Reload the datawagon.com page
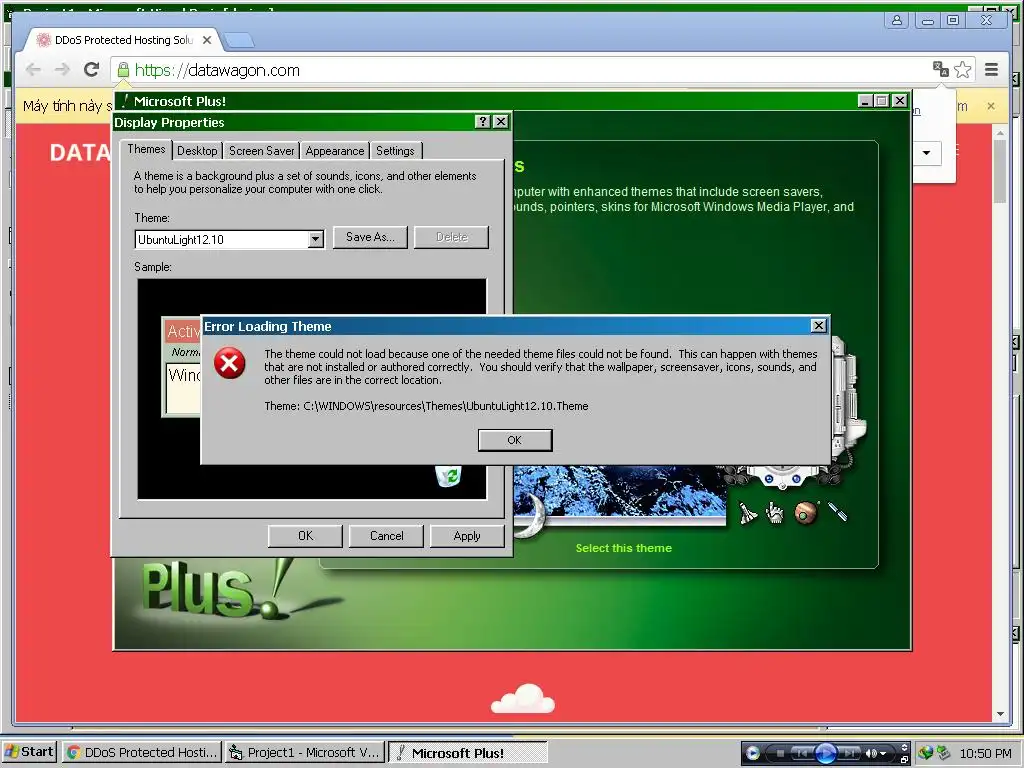1024x768 pixels. (x=91, y=70)
